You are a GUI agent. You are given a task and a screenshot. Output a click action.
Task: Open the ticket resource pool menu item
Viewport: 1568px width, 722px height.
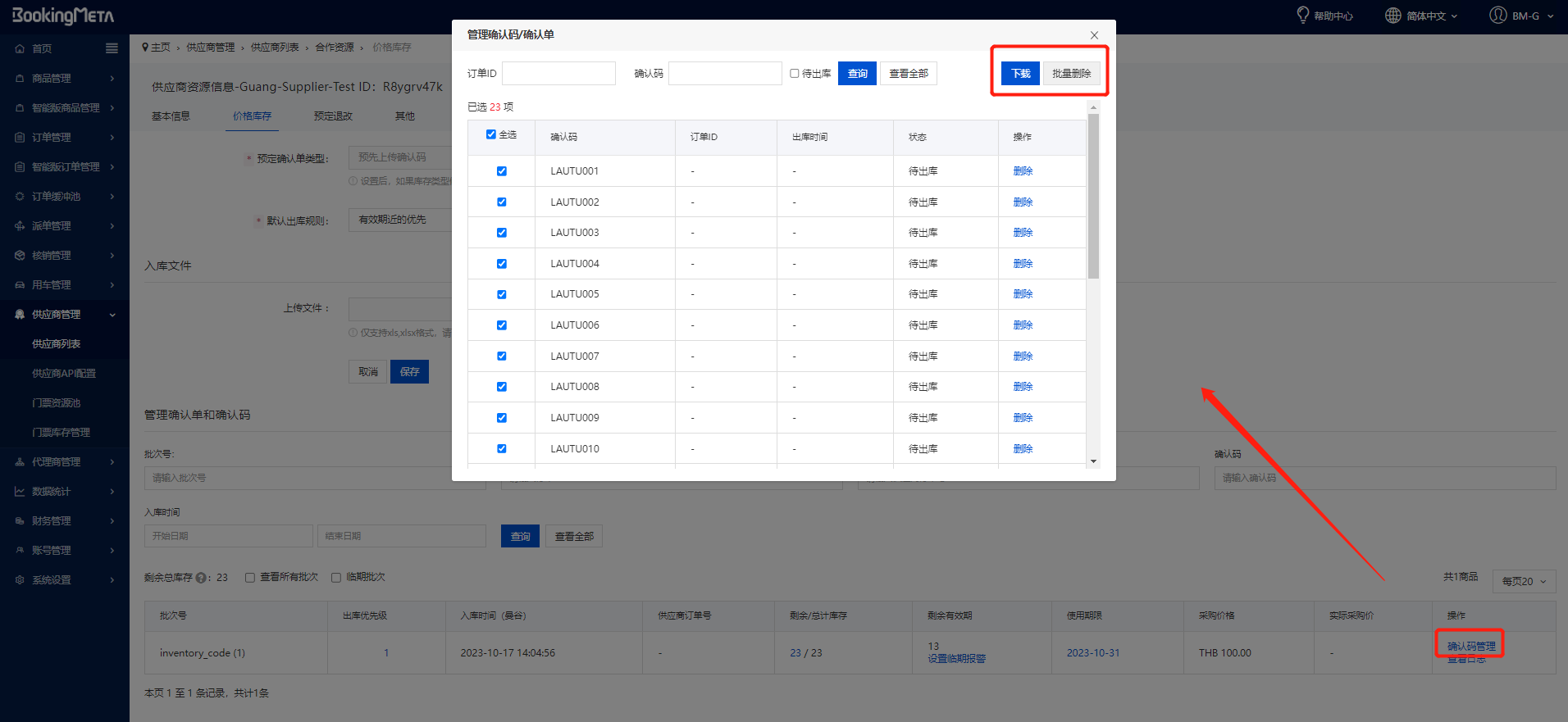56,403
